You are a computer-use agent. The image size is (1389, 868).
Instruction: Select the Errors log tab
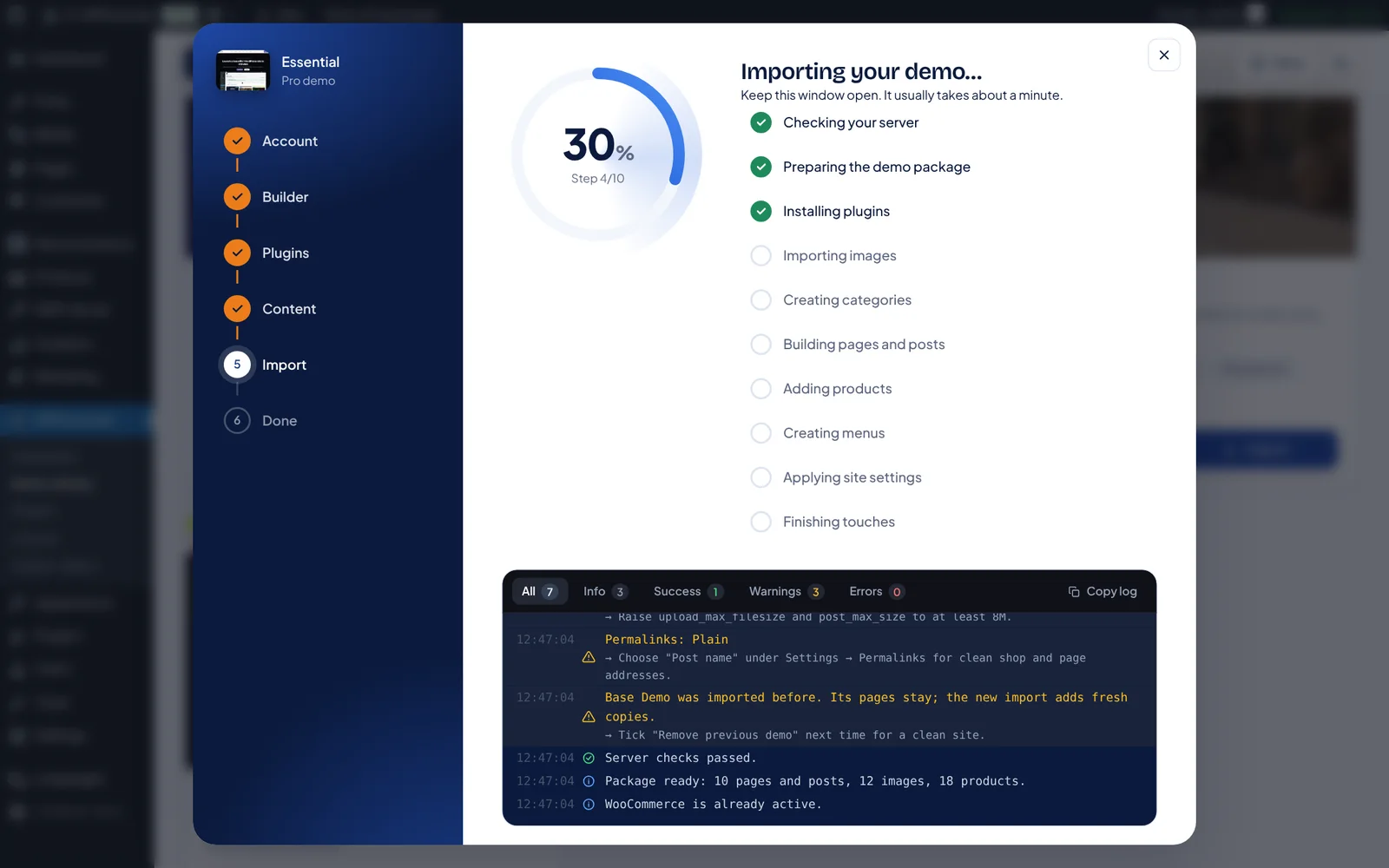[x=876, y=591]
